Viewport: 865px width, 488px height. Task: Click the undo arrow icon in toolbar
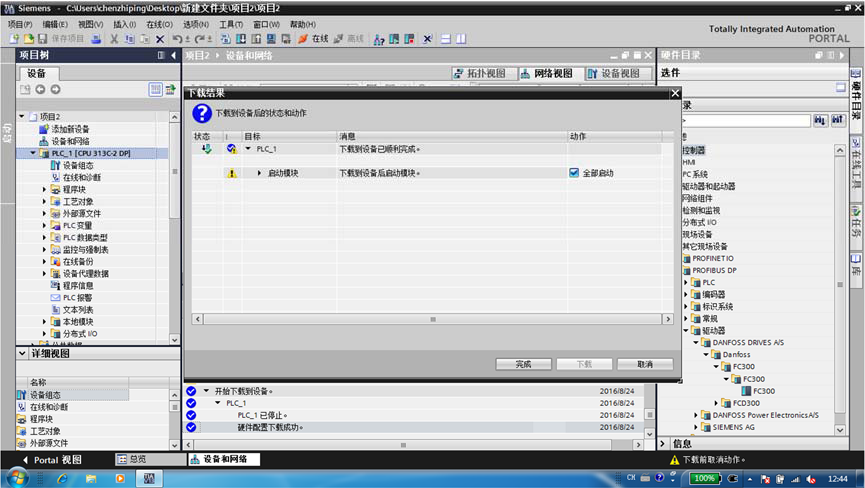tap(176, 39)
